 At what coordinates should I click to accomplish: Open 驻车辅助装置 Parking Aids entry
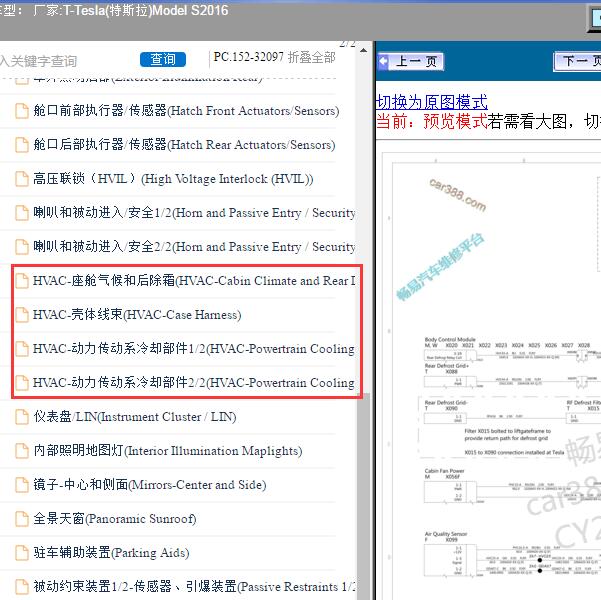pyautogui.click(x=112, y=552)
